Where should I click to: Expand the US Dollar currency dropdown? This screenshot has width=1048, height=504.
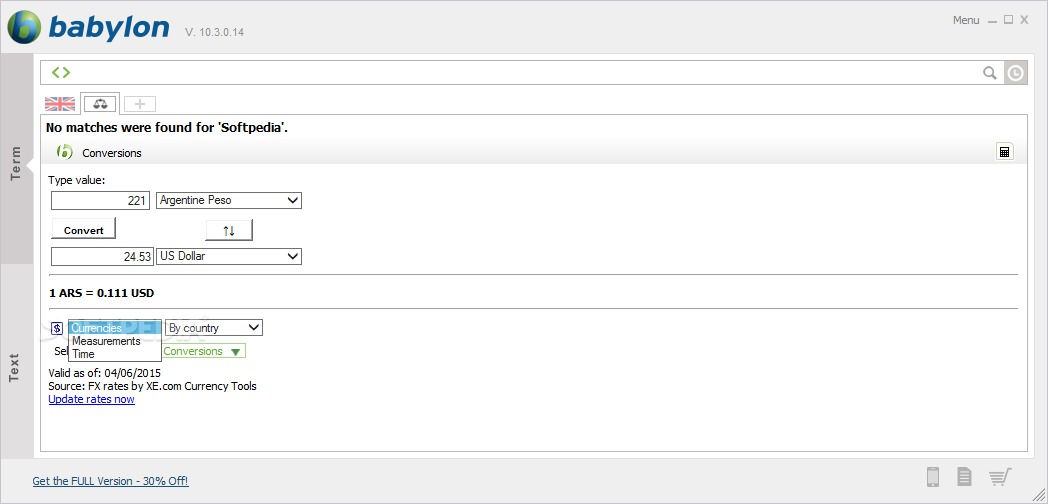click(x=229, y=256)
